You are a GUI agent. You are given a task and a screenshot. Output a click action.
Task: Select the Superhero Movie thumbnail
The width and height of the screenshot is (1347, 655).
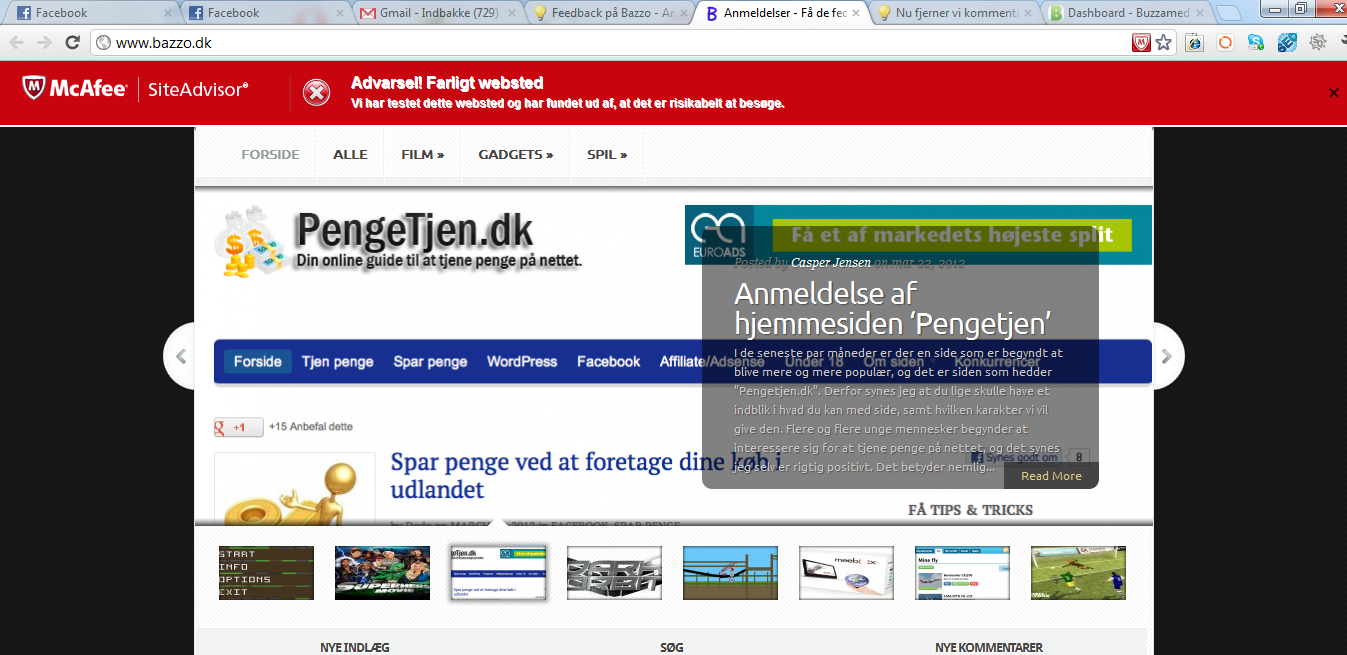click(x=382, y=573)
